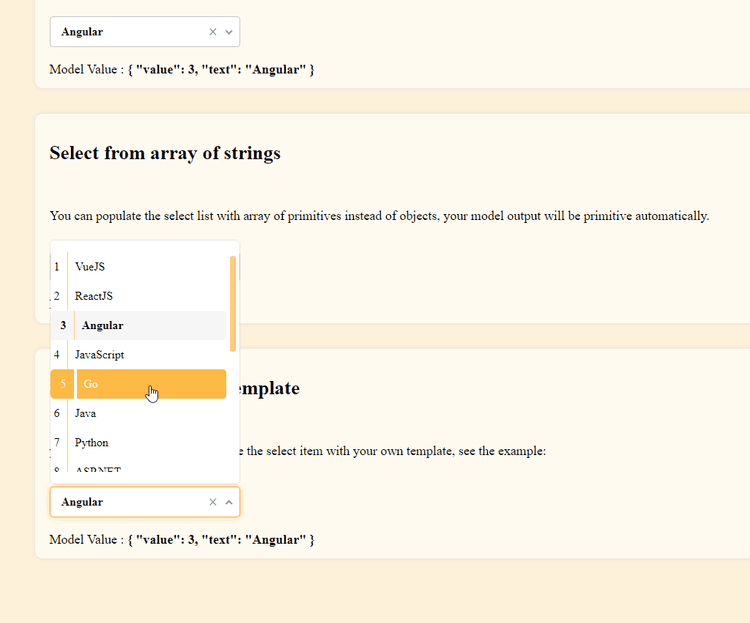750x623 pixels.
Task: Click the top Model Value output text
Action: (182, 70)
